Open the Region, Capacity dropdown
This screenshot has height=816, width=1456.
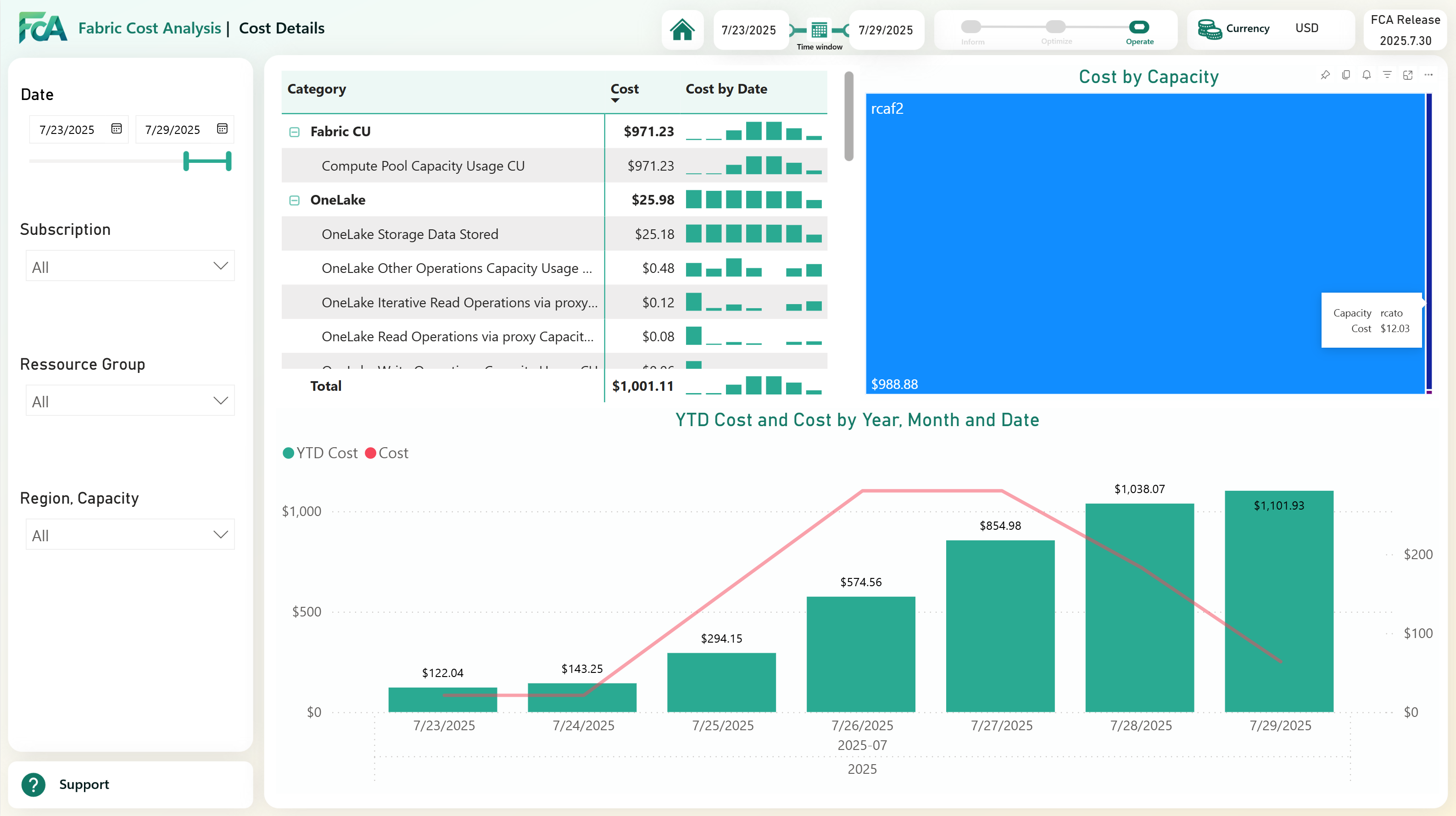click(129, 534)
